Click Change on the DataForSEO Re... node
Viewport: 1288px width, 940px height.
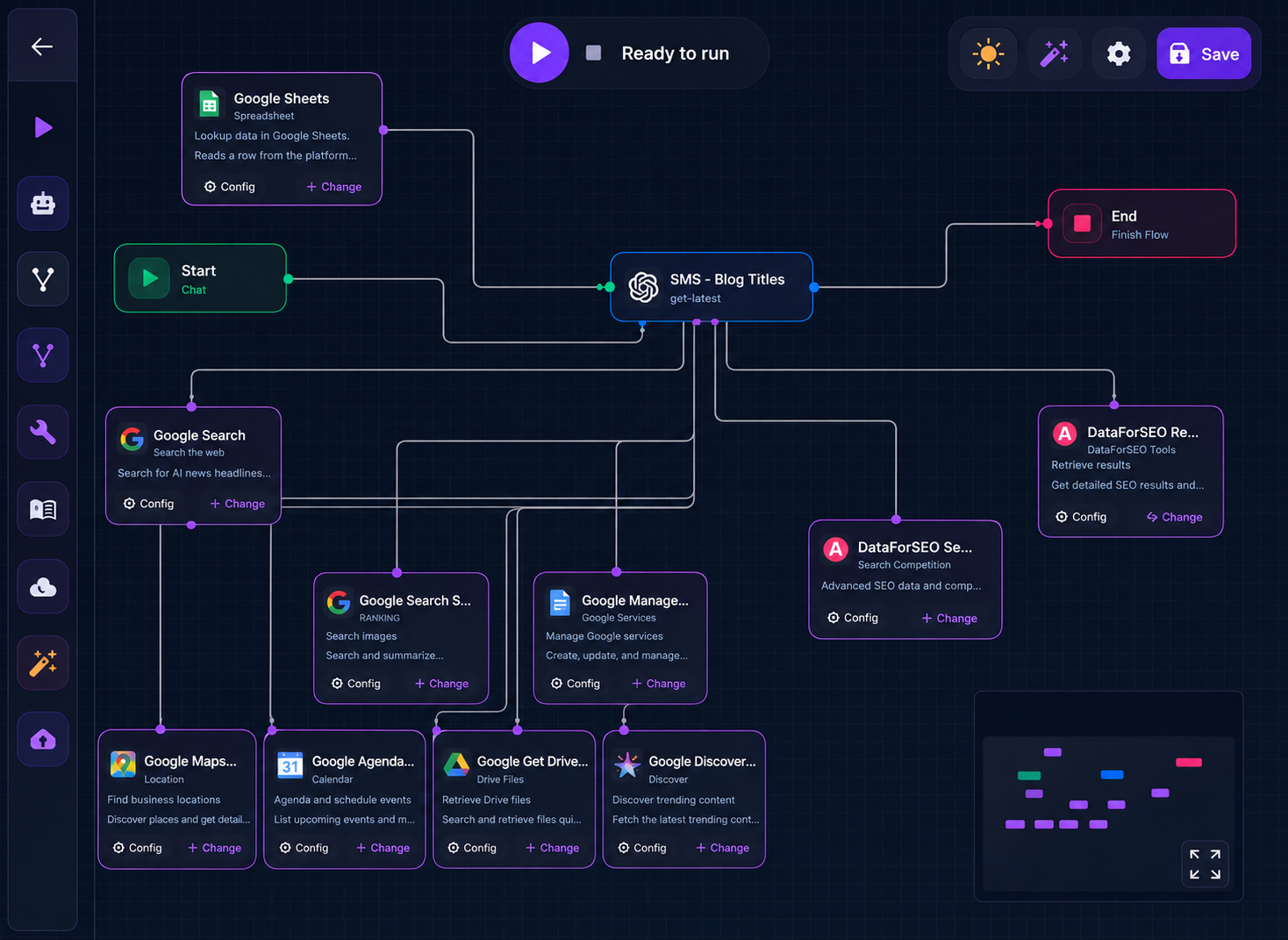1175,517
